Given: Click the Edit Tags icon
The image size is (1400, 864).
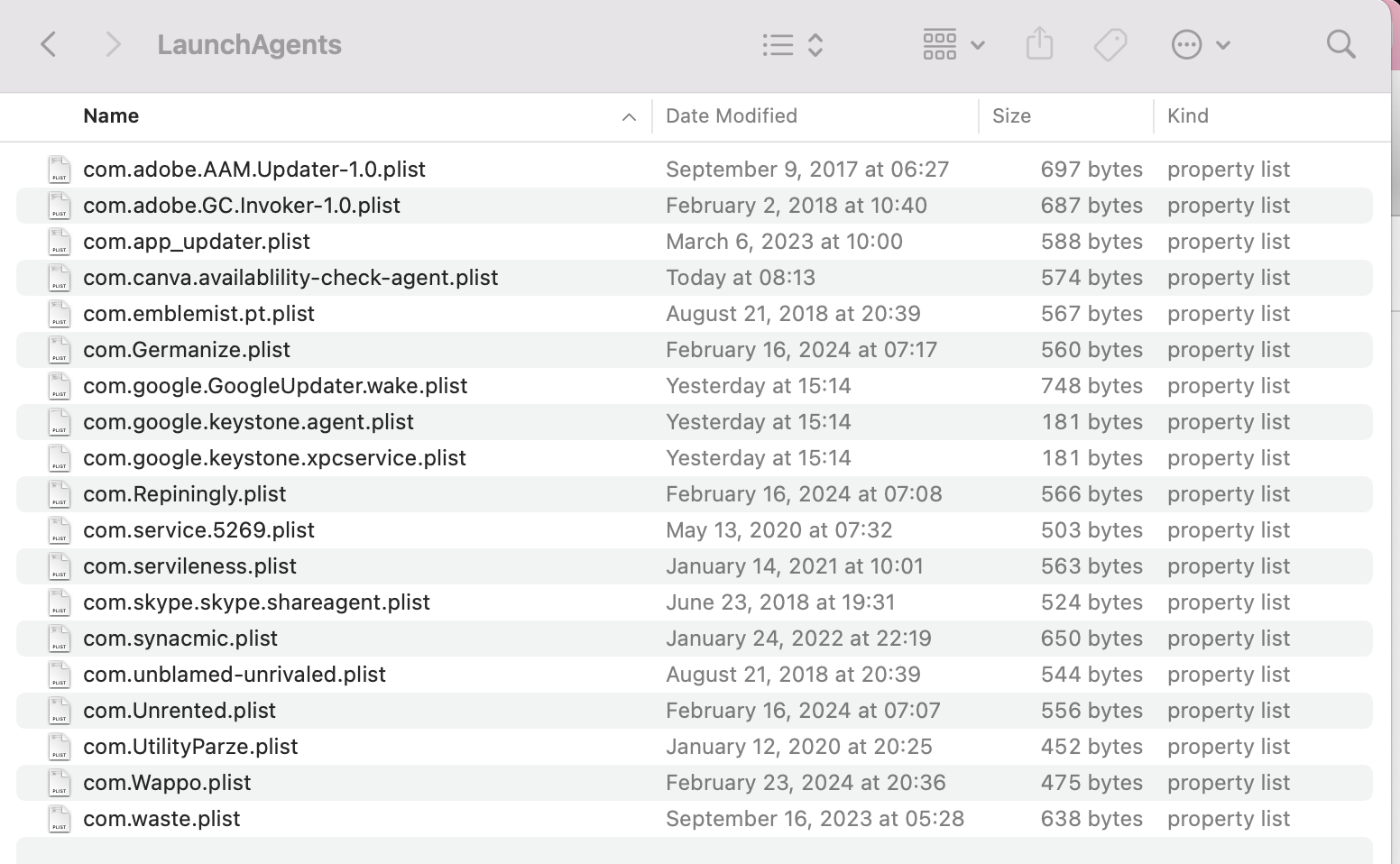Looking at the screenshot, I should point(1110,44).
